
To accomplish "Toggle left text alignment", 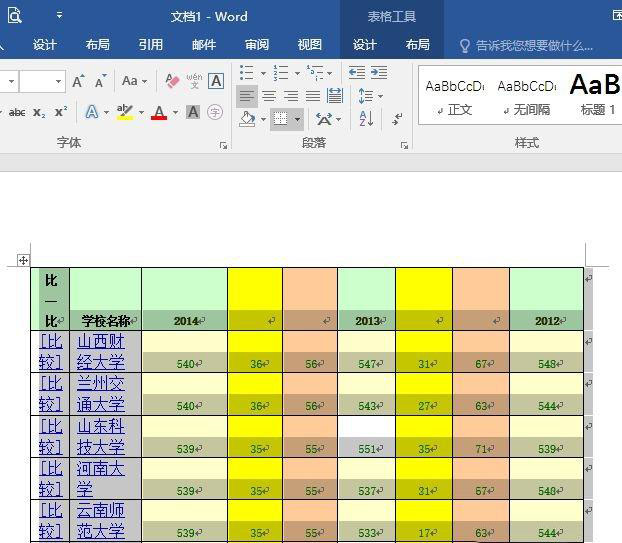I will (x=246, y=96).
